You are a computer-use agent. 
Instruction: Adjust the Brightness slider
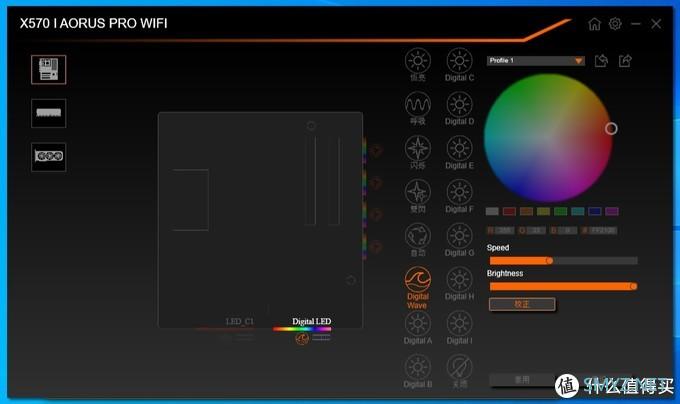coord(563,287)
